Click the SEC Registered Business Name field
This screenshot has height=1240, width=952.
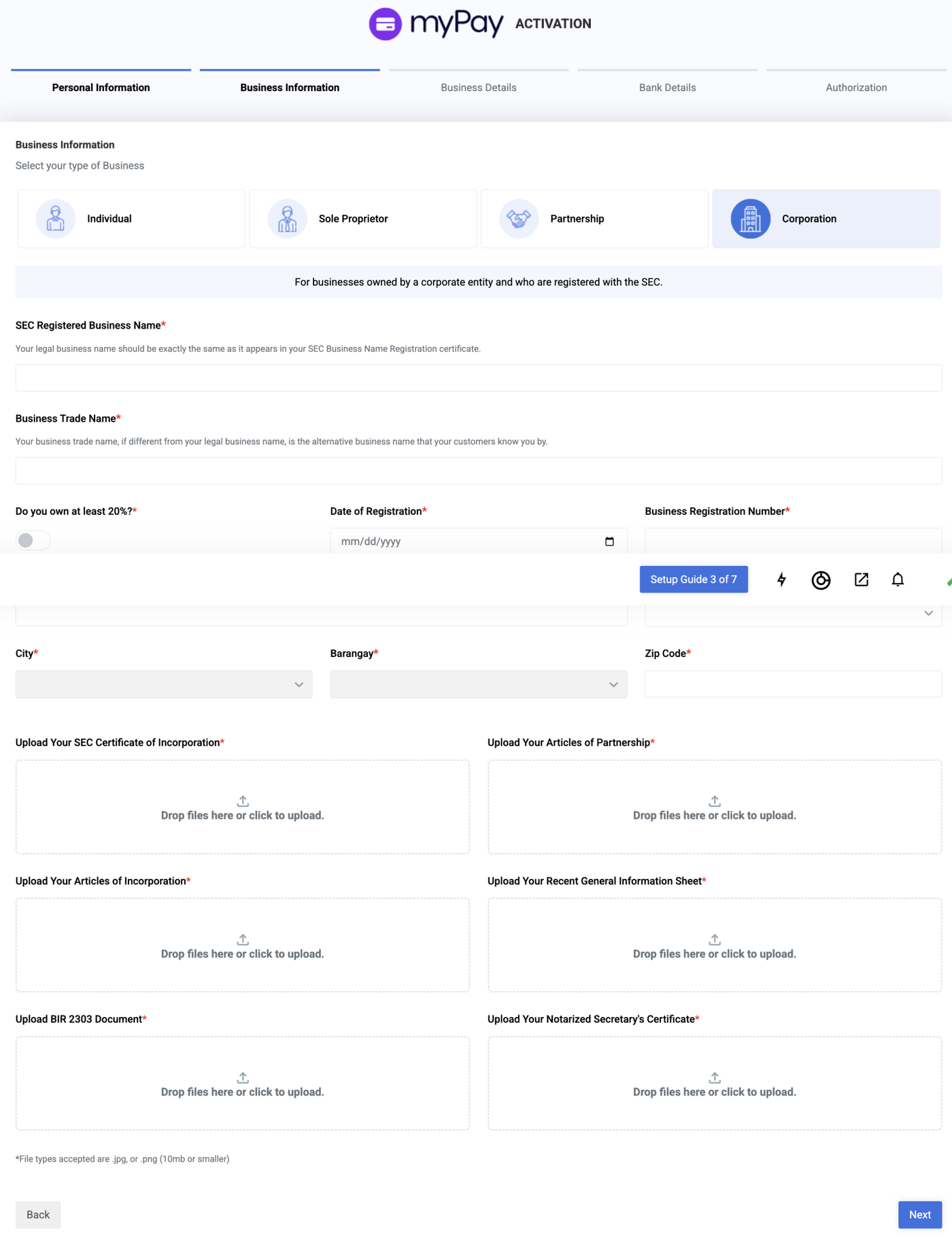pyautogui.click(x=478, y=378)
